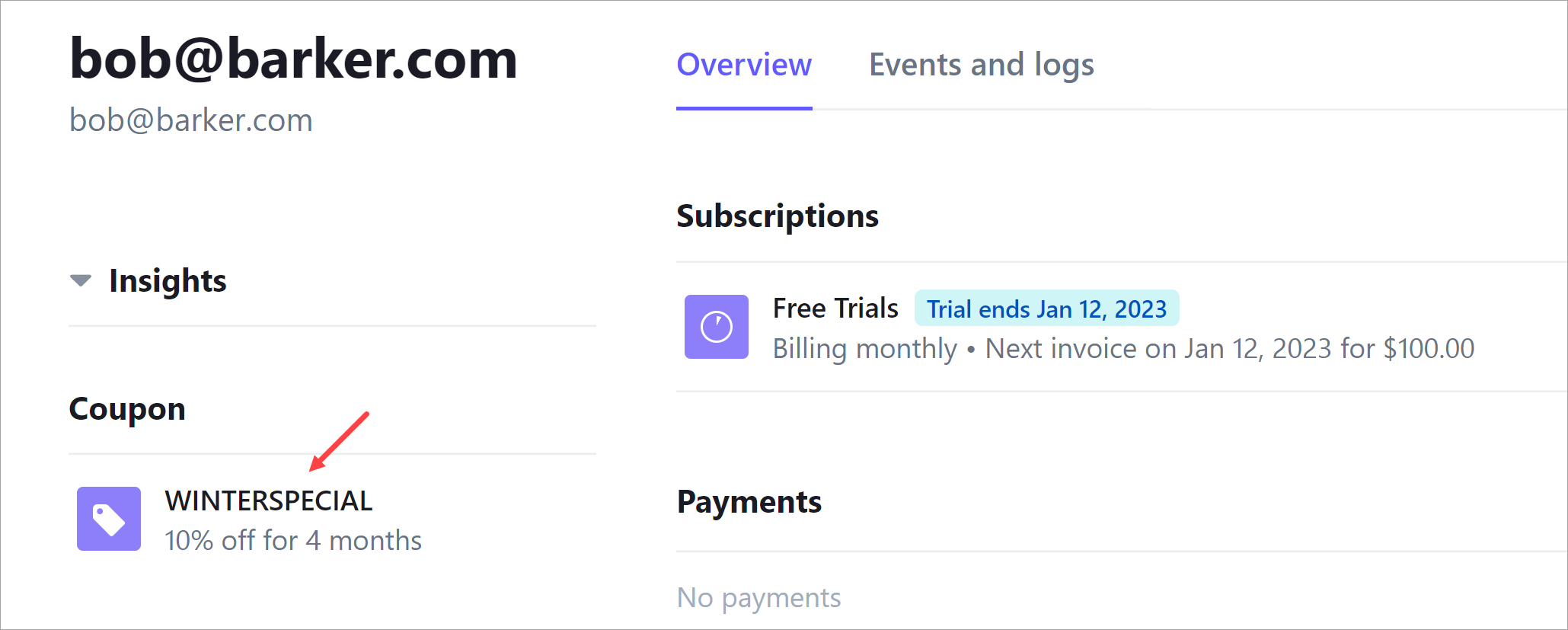Open the WINTERSPECIAL coupon
The width and height of the screenshot is (1568, 630).
269,500
